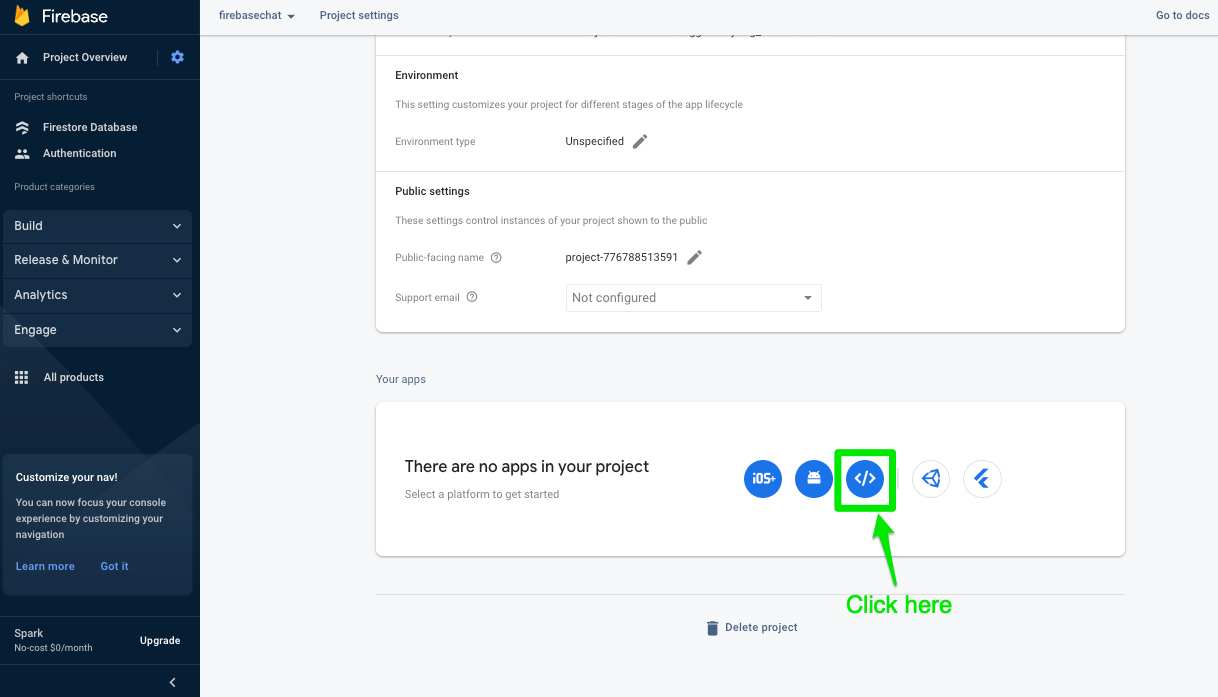Image resolution: width=1218 pixels, height=697 pixels.
Task: Add an iOS app
Action: [763, 479]
